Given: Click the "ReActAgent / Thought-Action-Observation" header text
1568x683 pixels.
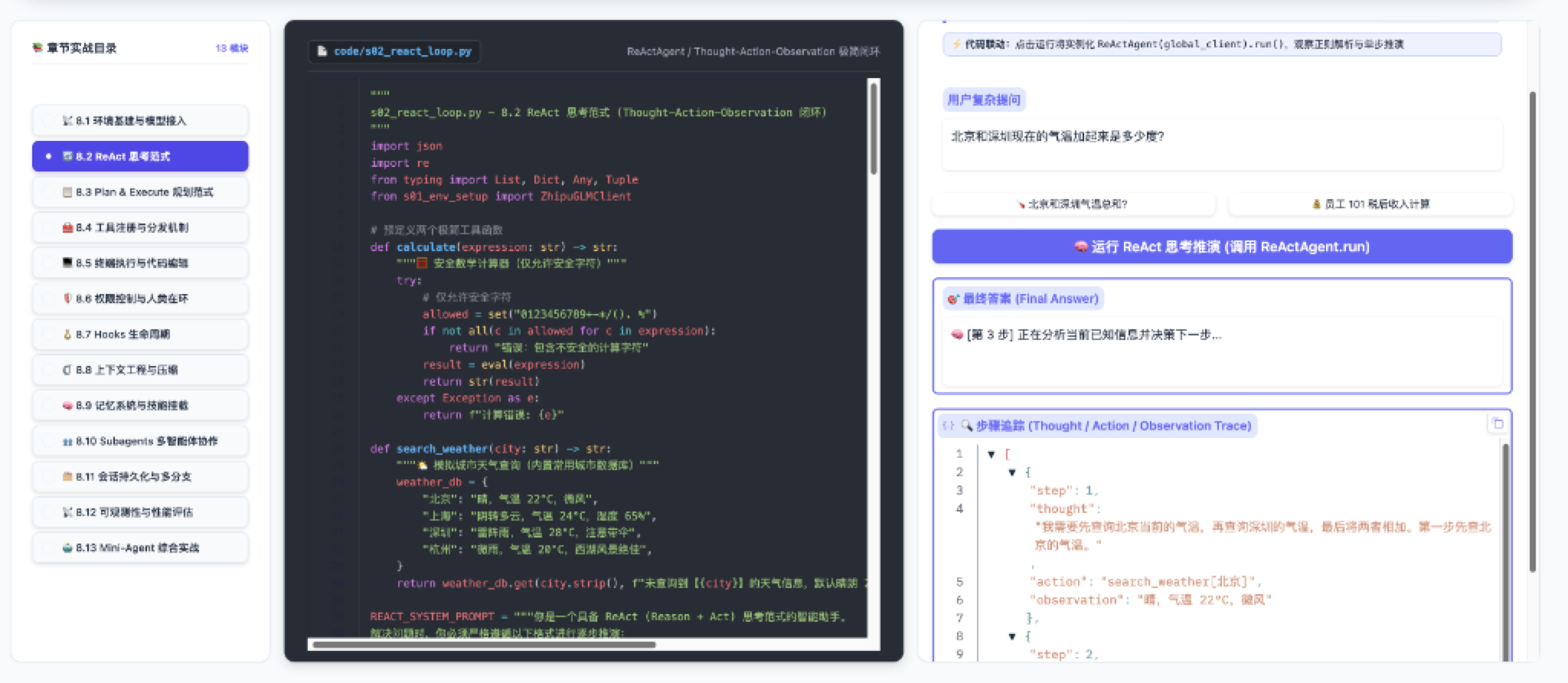Looking at the screenshot, I should 753,51.
